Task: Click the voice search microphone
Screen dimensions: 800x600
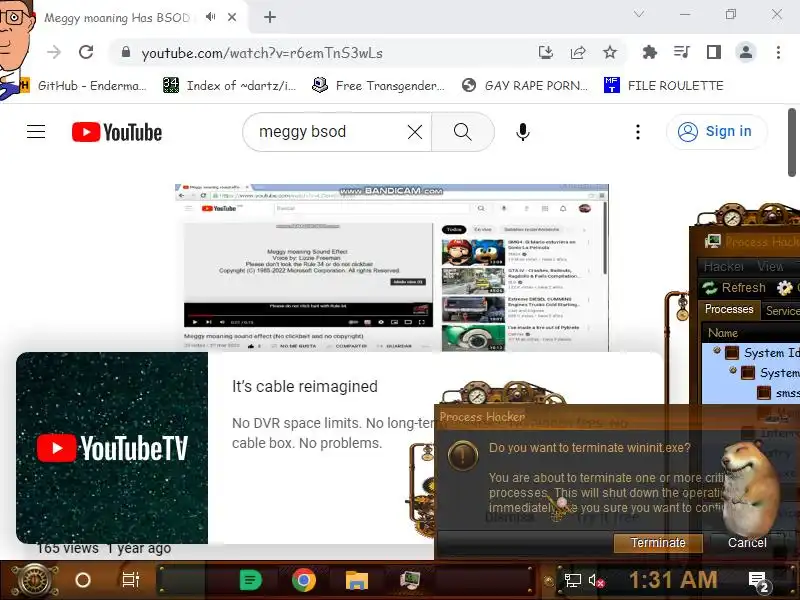Action: 522,132
